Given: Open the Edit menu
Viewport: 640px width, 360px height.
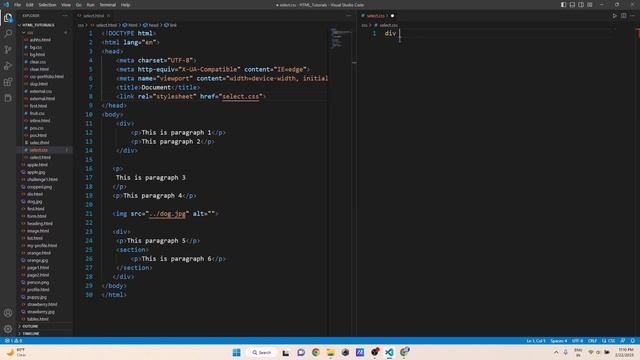Looking at the screenshot, I should pos(29,5).
